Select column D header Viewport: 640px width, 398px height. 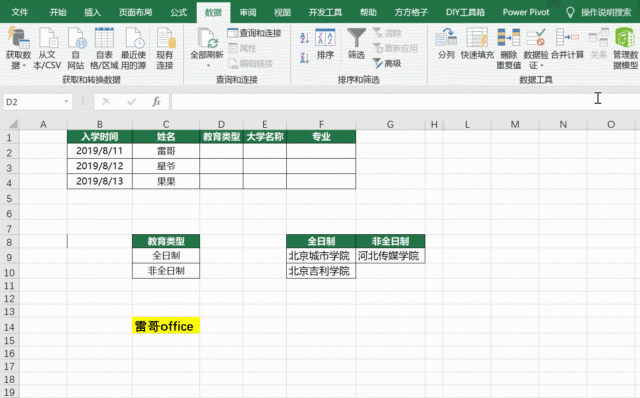coord(221,124)
